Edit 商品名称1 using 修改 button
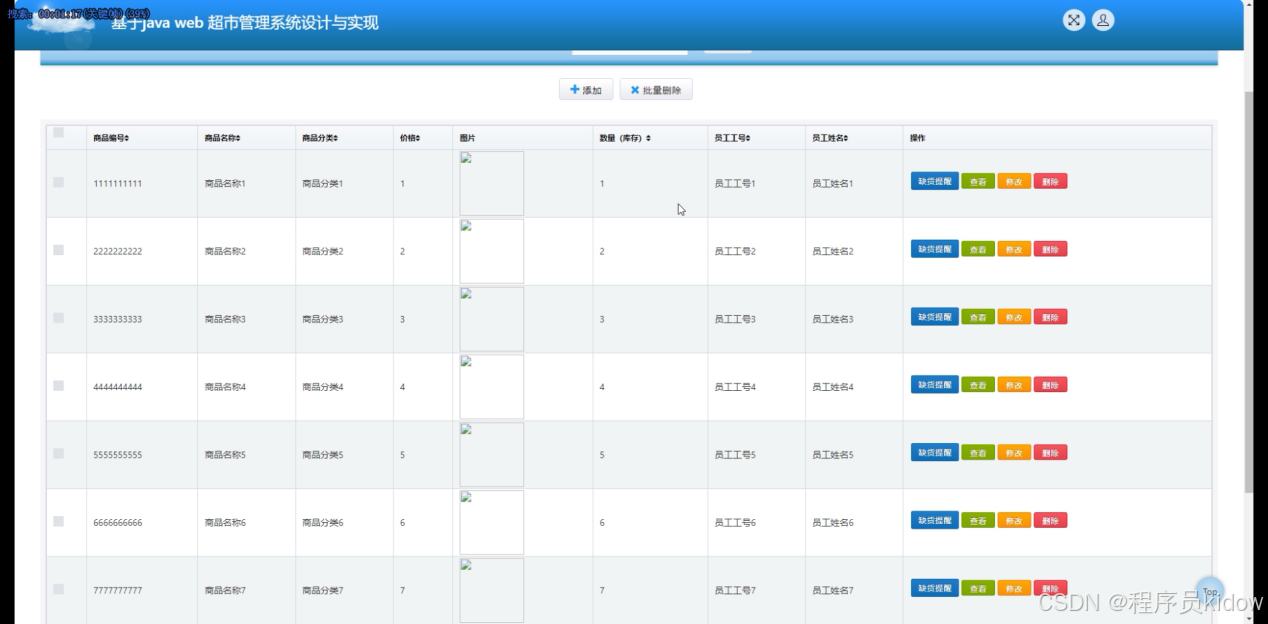This screenshot has height=624, width=1268. [x=1014, y=181]
